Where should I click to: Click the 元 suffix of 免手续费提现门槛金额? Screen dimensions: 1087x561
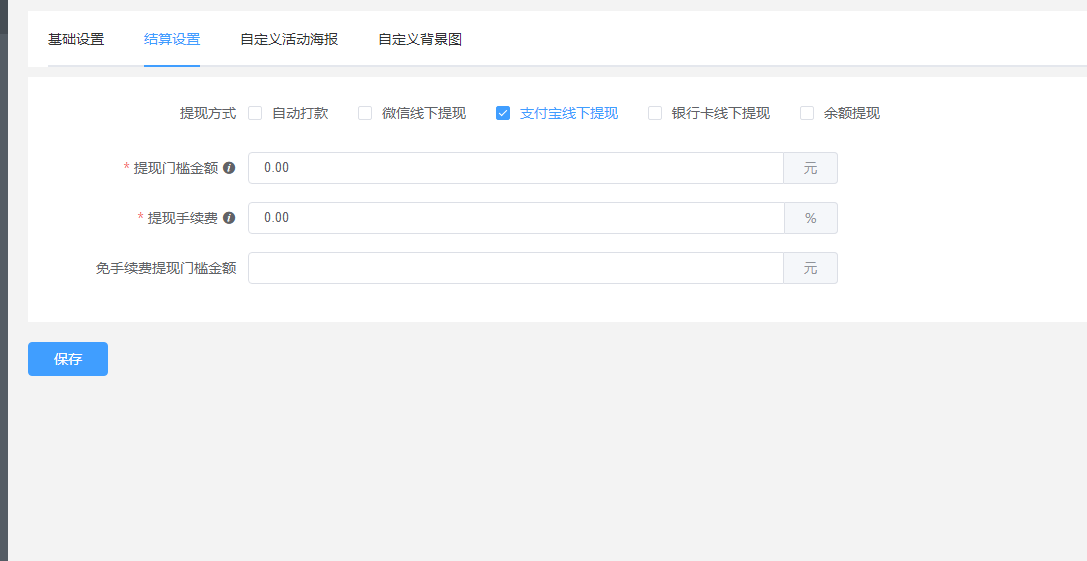810,268
